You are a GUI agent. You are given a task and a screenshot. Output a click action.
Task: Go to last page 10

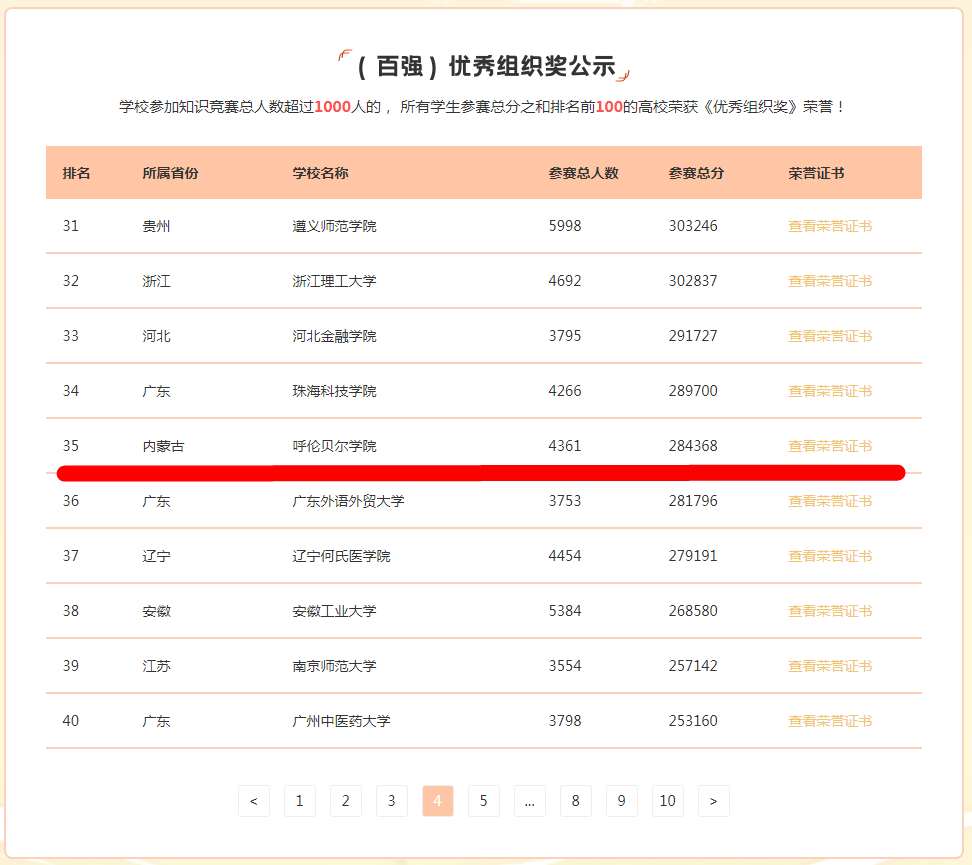tap(668, 801)
